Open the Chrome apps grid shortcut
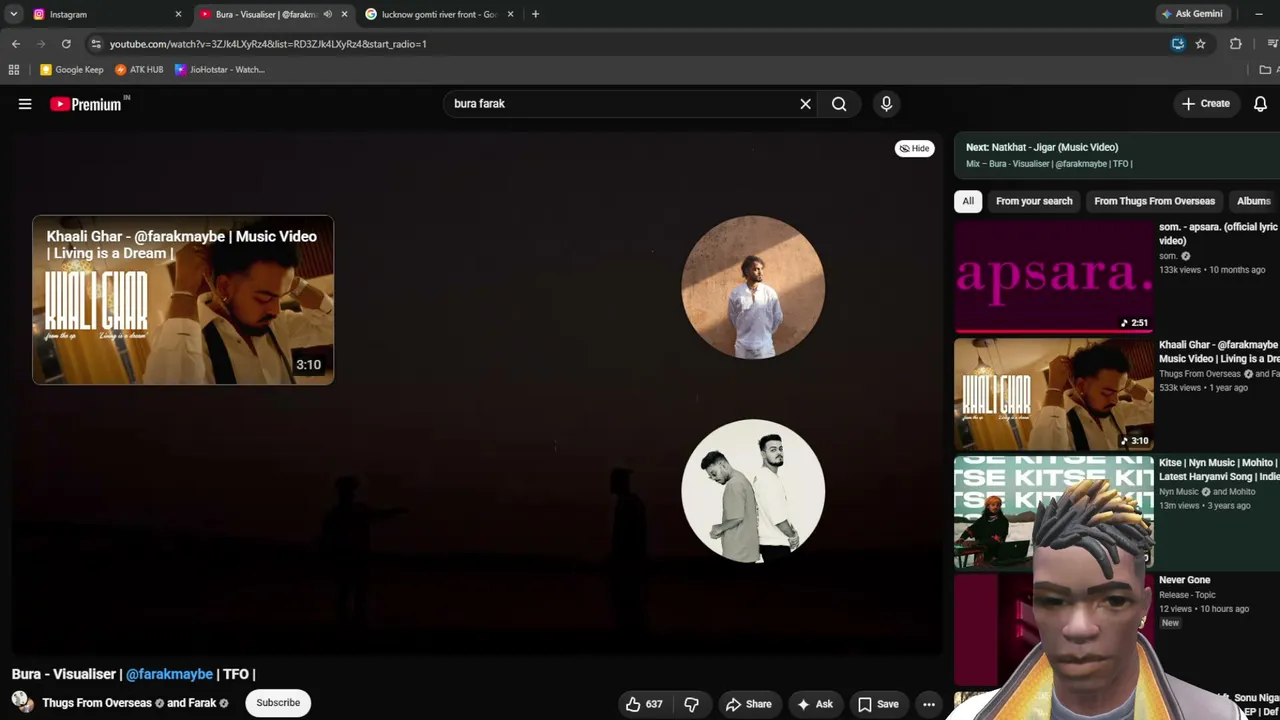The height and width of the screenshot is (720, 1280). [14, 70]
